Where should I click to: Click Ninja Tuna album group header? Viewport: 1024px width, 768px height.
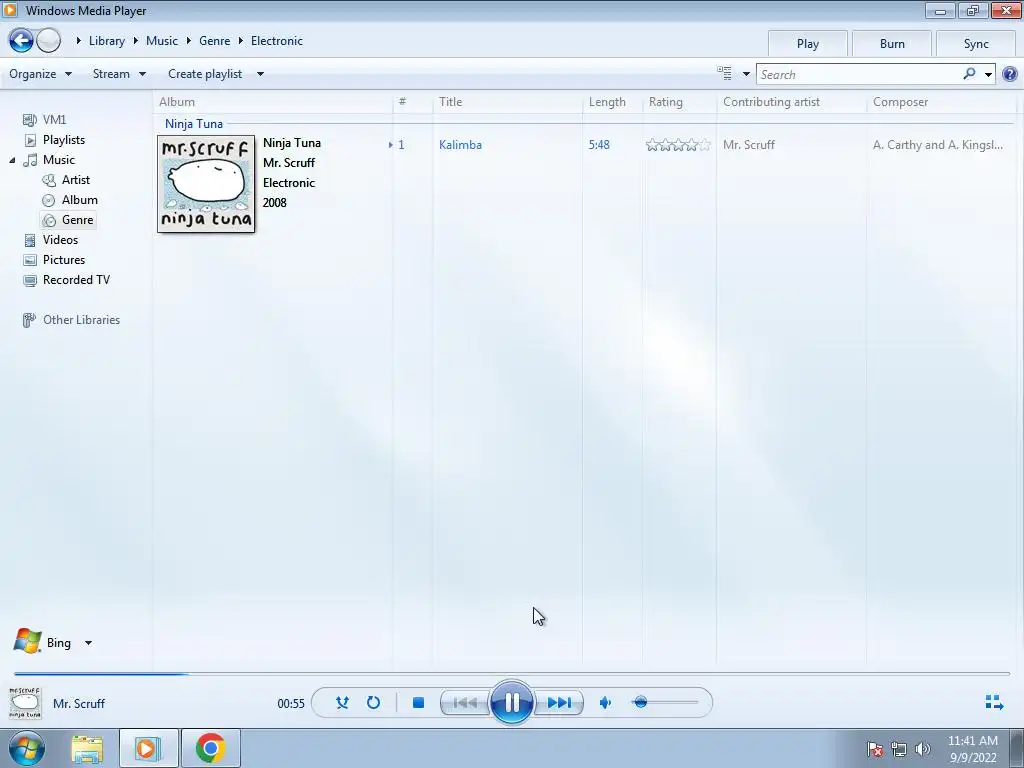click(194, 123)
